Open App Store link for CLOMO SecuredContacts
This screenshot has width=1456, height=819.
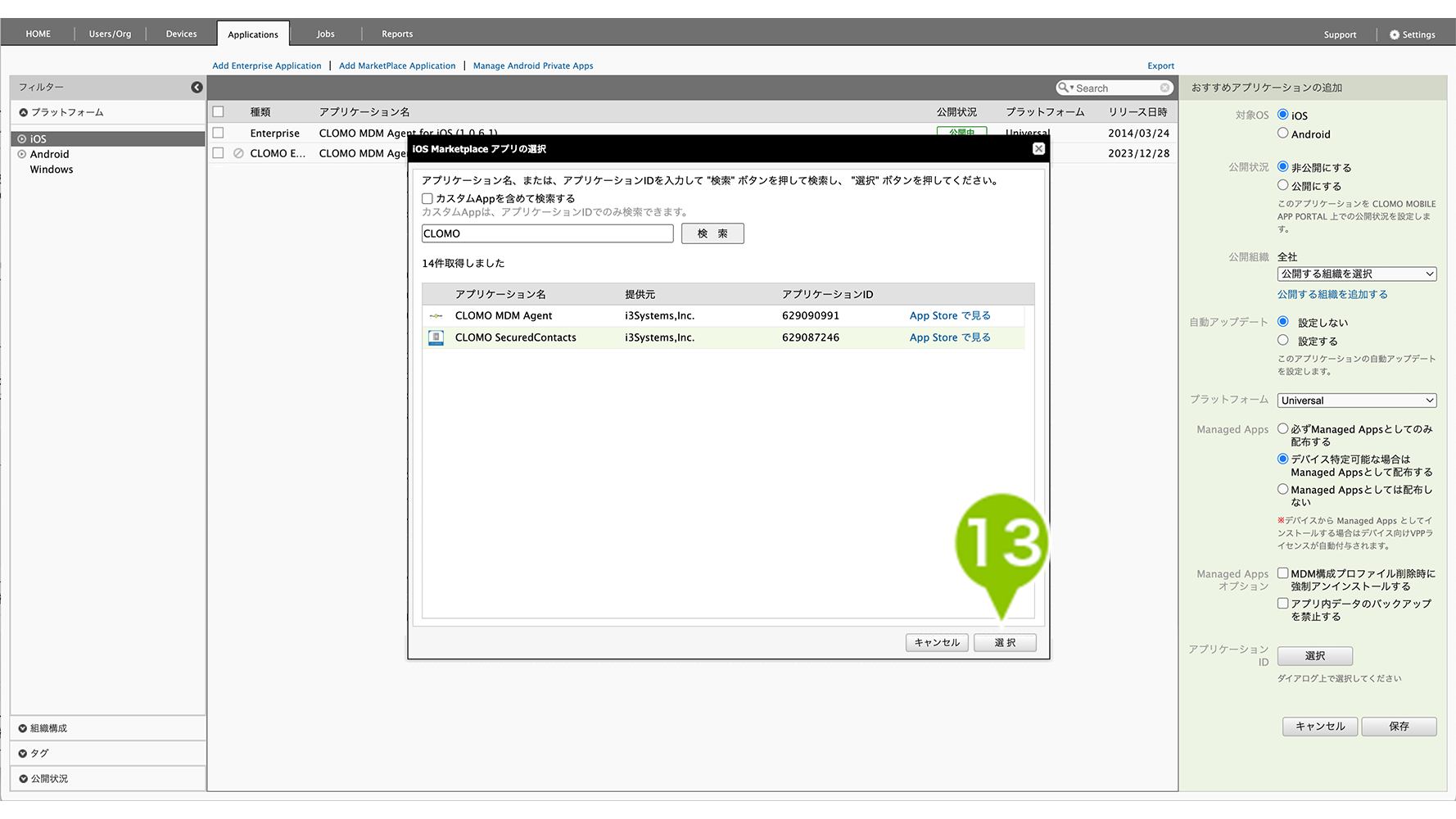[x=950, y=337]
